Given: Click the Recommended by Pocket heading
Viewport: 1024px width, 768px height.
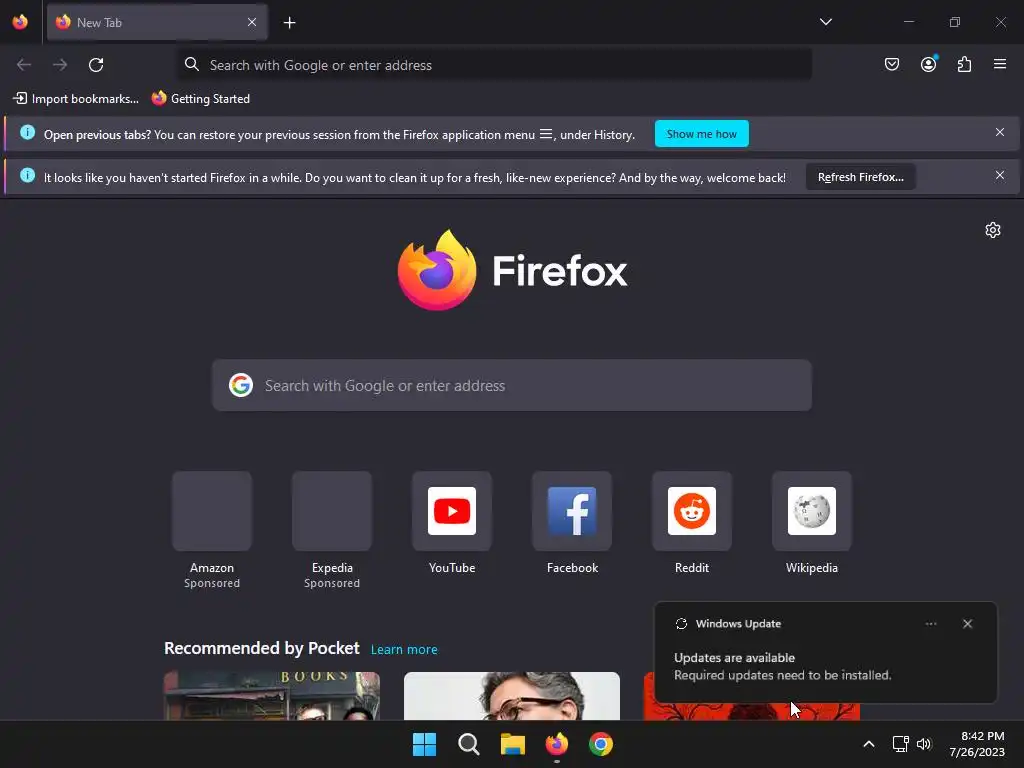Looking at the screenshot, I should pyautogui.click(x=262, y=648).
